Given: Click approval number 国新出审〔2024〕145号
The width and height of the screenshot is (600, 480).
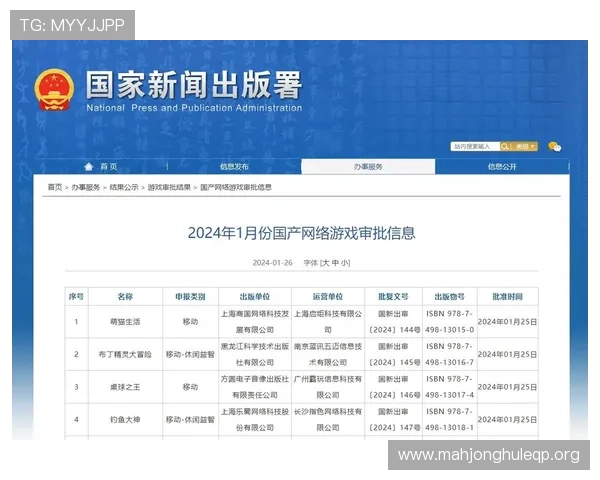Looking at the screenshot, I should 393,354.
